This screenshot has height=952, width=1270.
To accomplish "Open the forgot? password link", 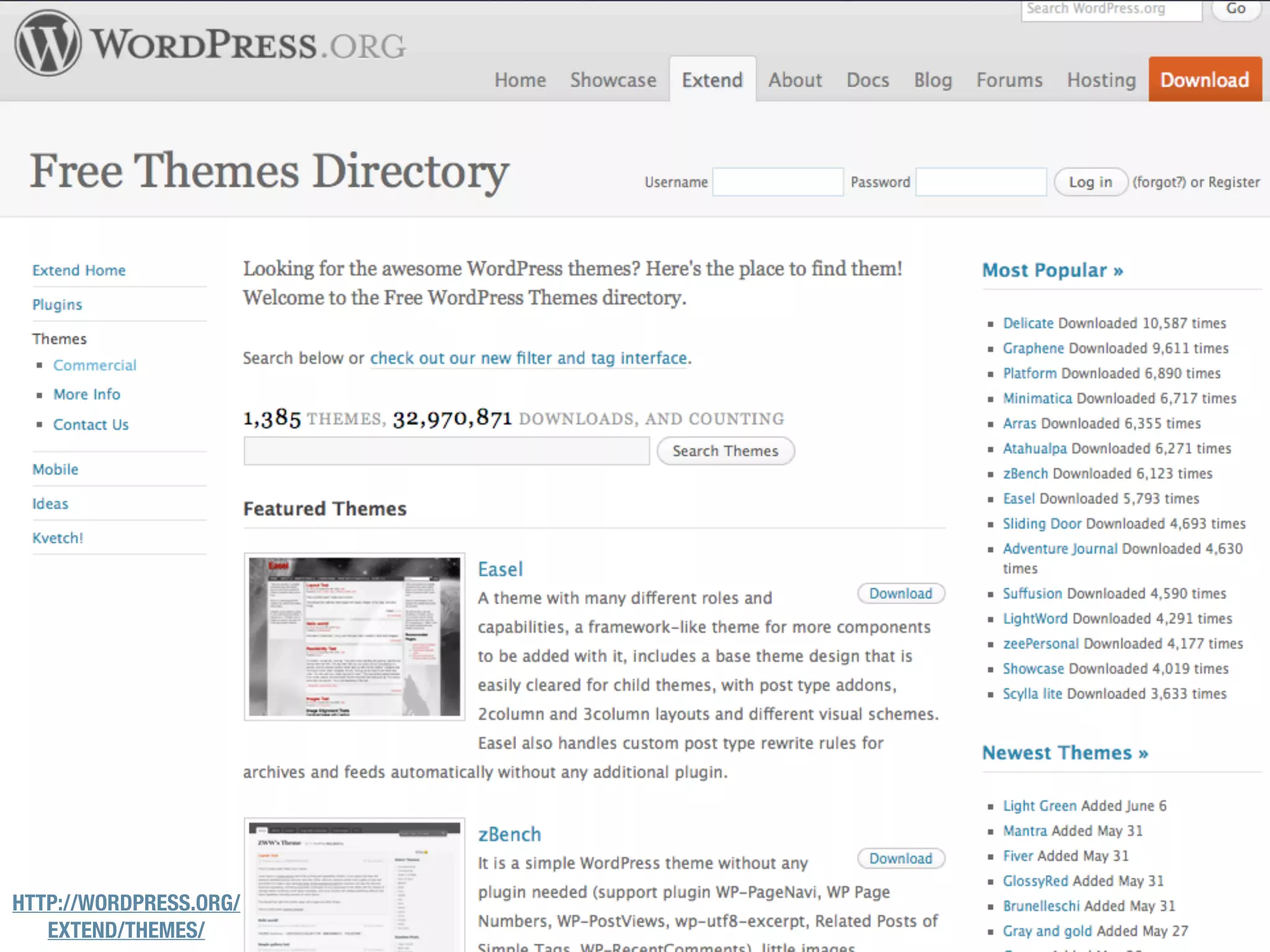I will click(1159, 182).
